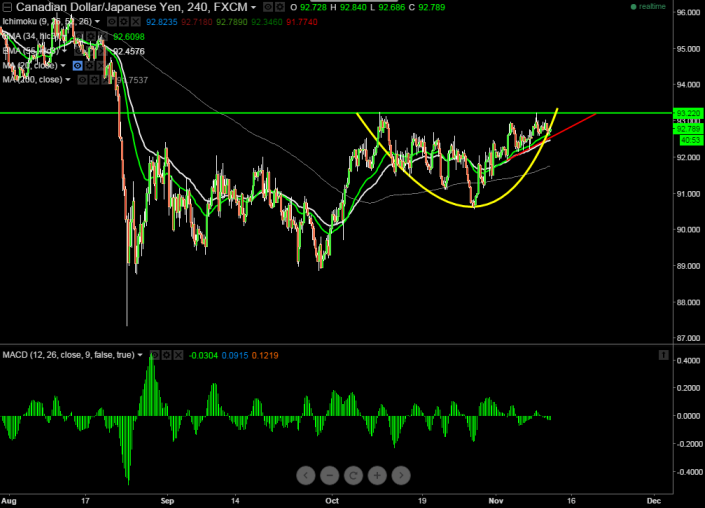Open settings gear for CAD/JPY symbol

pos(280,7)
